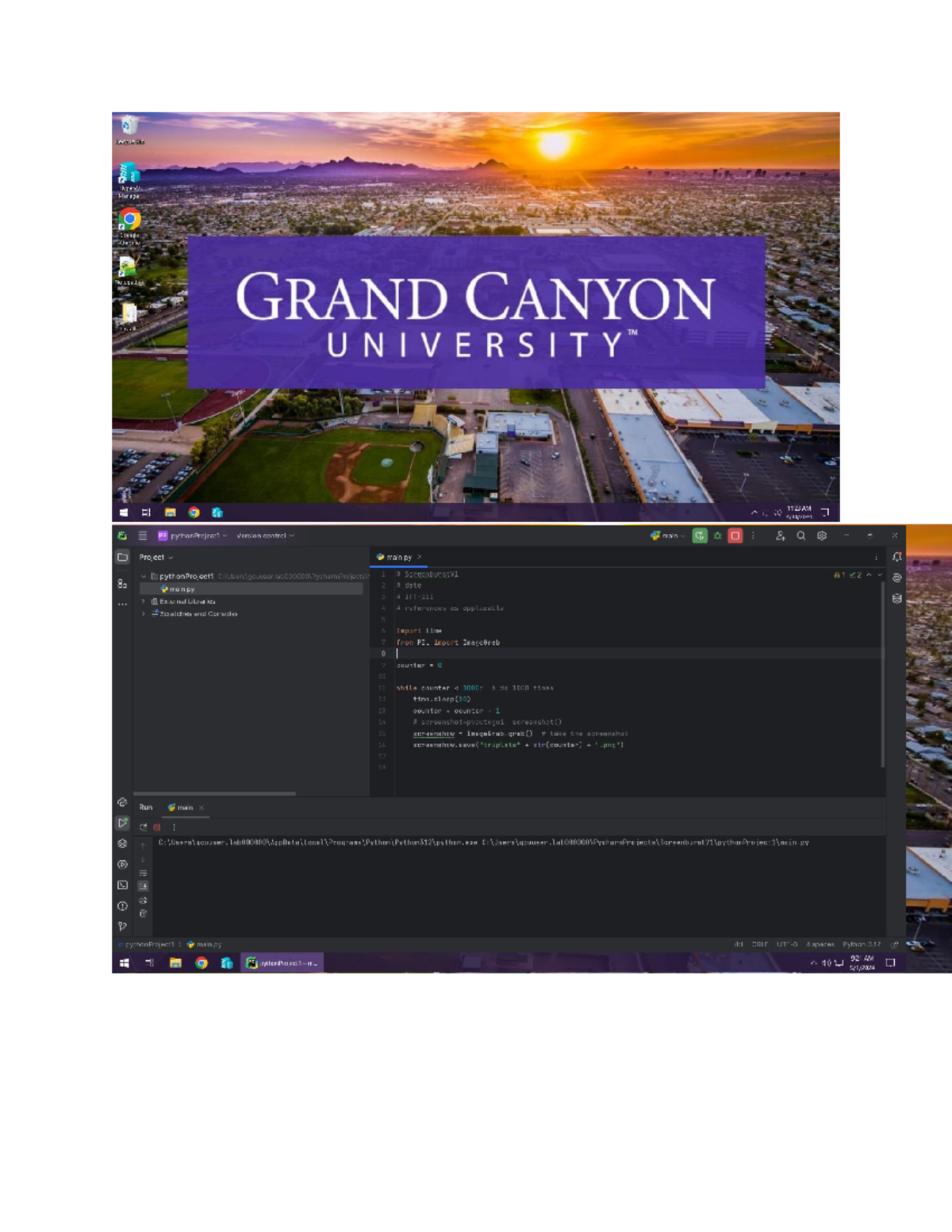952x1232 pixels.
Task: Open the Structure tool window icon
Action: point(122,585)
